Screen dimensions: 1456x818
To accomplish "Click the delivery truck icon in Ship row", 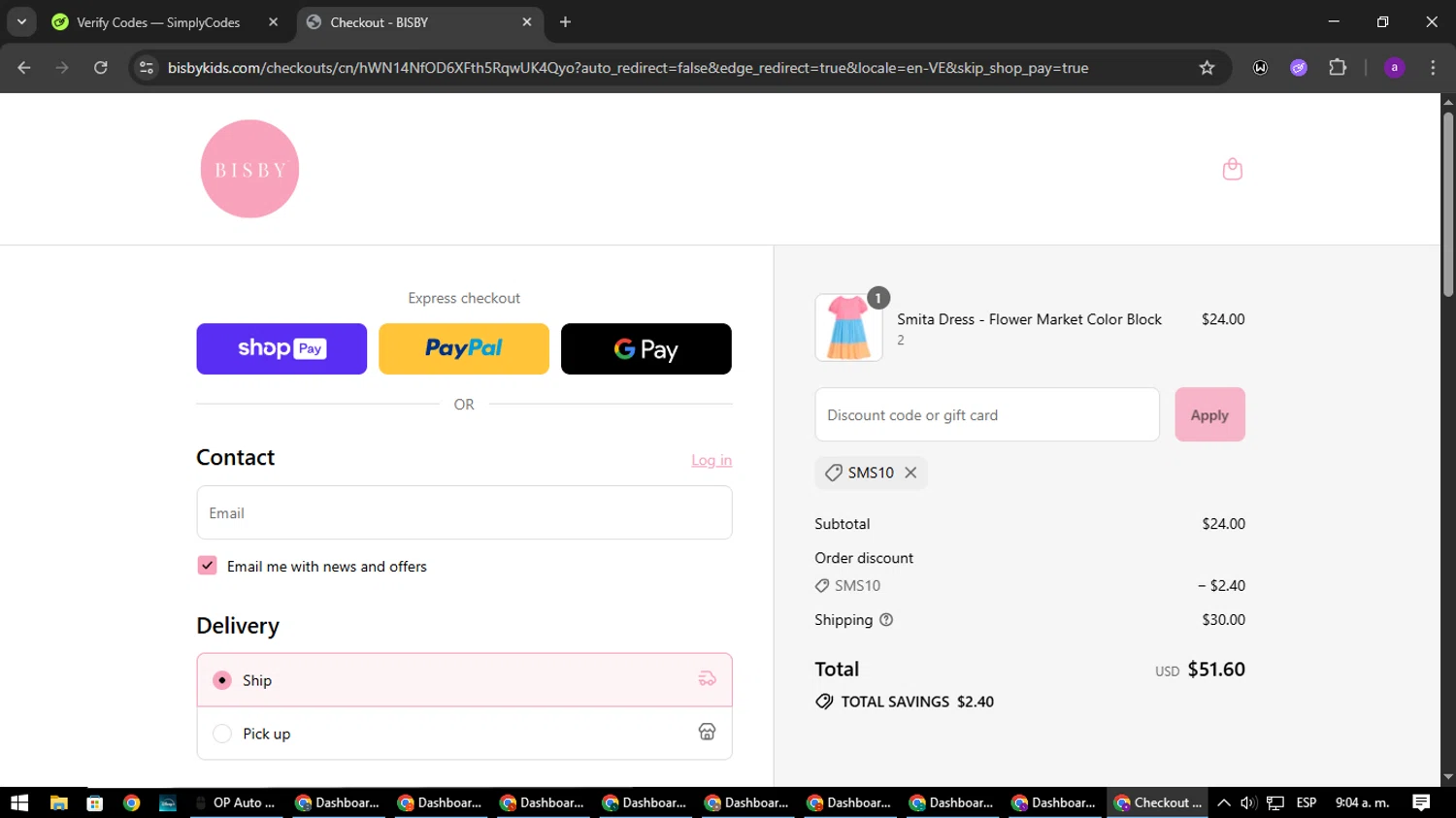I will [x=707, y=679].
